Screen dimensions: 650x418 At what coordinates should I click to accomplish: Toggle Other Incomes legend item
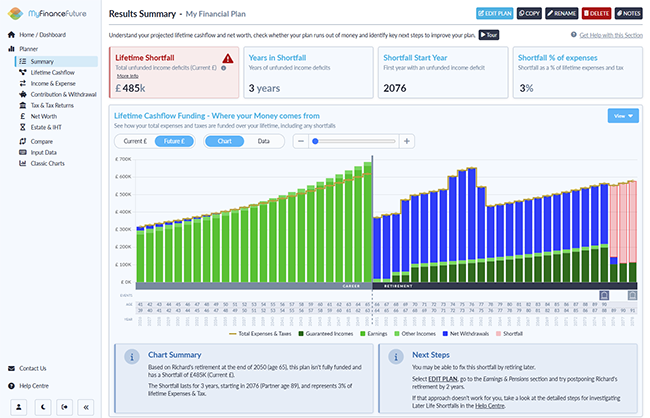coord(415,334)
